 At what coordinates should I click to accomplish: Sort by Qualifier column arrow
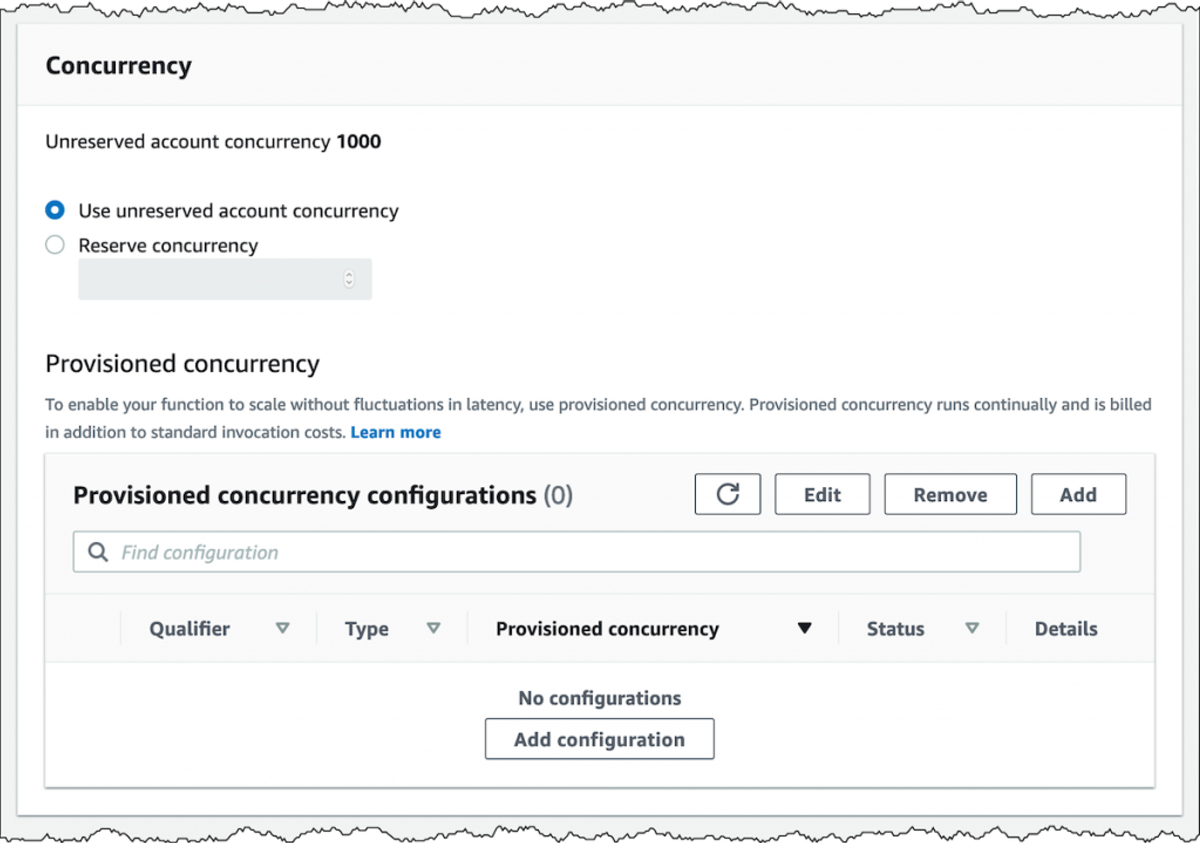283,628
